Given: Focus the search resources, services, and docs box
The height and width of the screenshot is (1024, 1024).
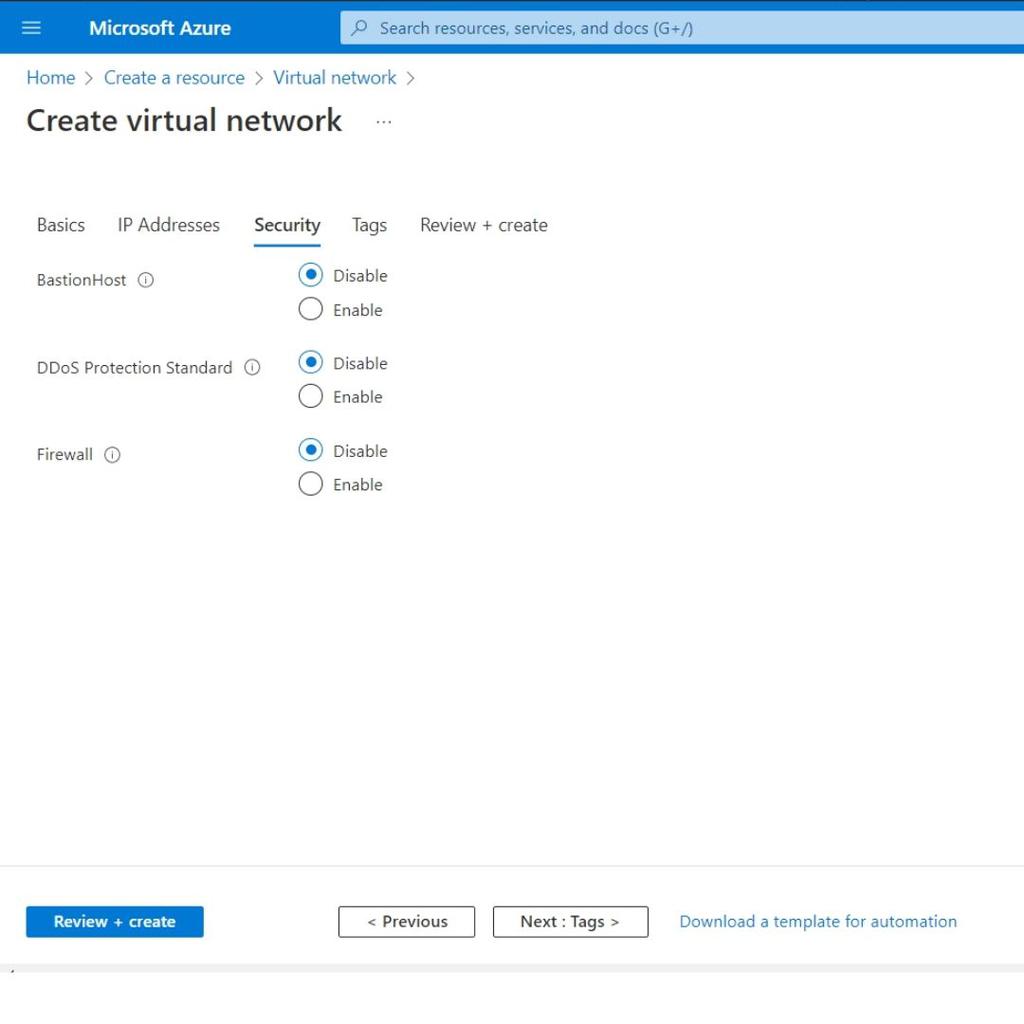Looking at the screenshot, I should coord(682,28).
